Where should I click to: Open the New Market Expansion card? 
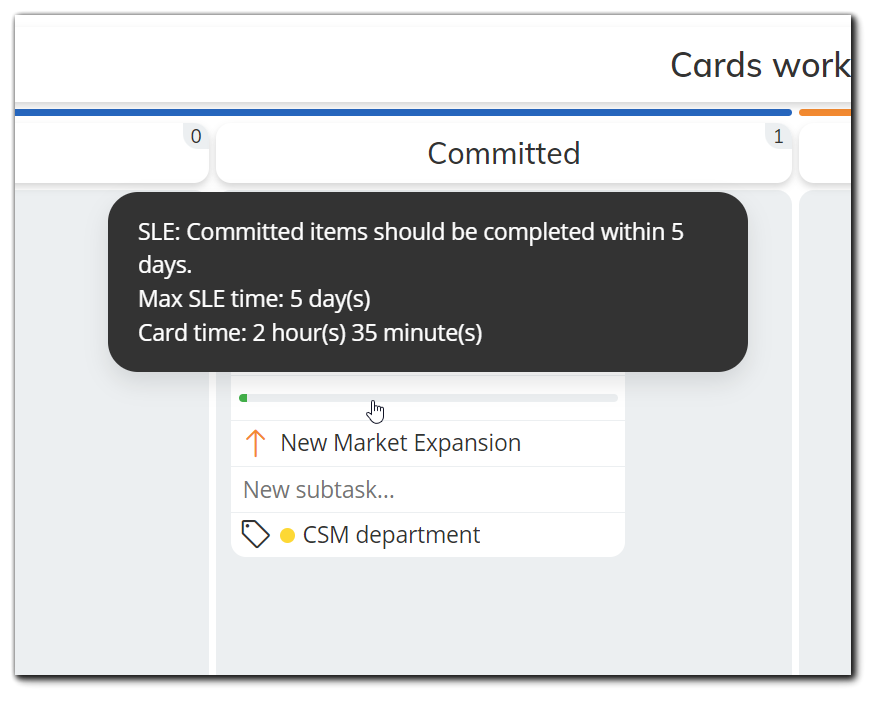click(x=400, y=442)
